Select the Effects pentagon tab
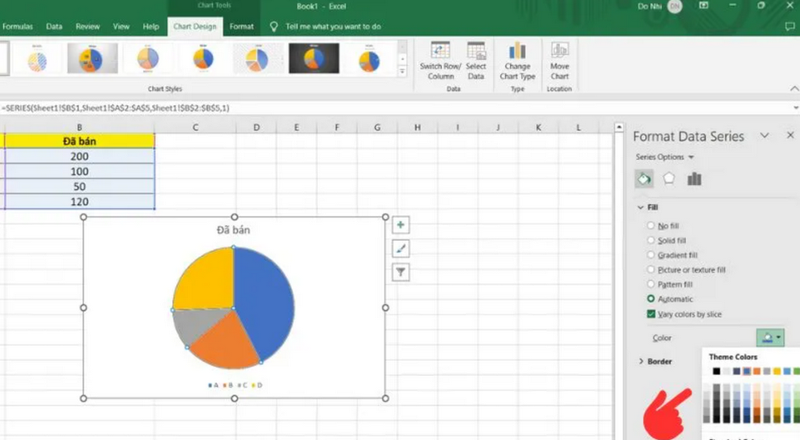Viewport: 800px width, 440px height. click(669, 178)
